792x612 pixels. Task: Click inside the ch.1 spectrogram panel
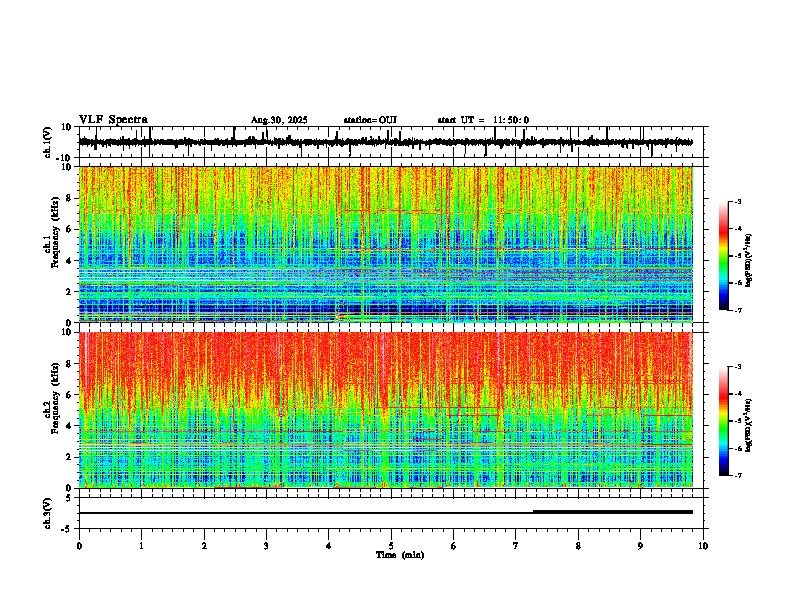pos(385,244)
